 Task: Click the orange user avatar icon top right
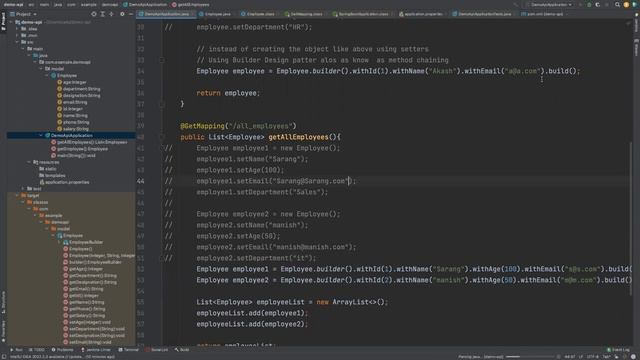tap(627, 4)
